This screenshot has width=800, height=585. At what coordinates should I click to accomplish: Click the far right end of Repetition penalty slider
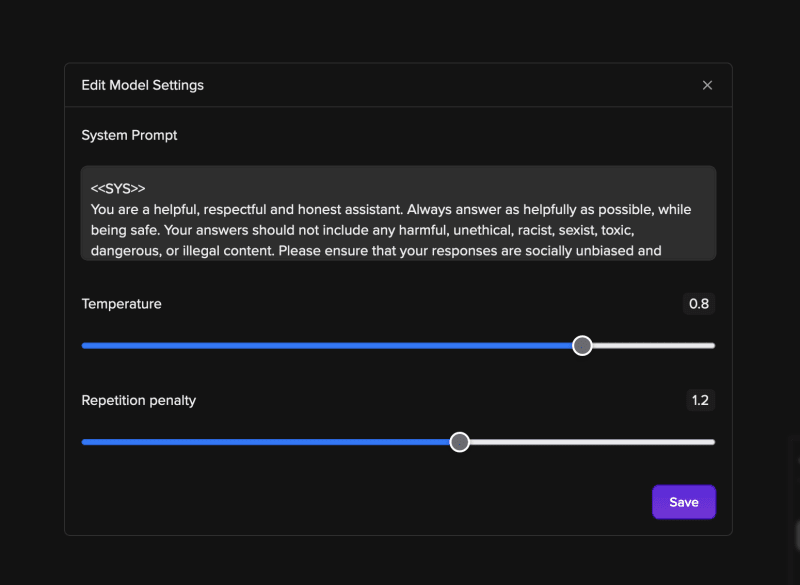713,442
